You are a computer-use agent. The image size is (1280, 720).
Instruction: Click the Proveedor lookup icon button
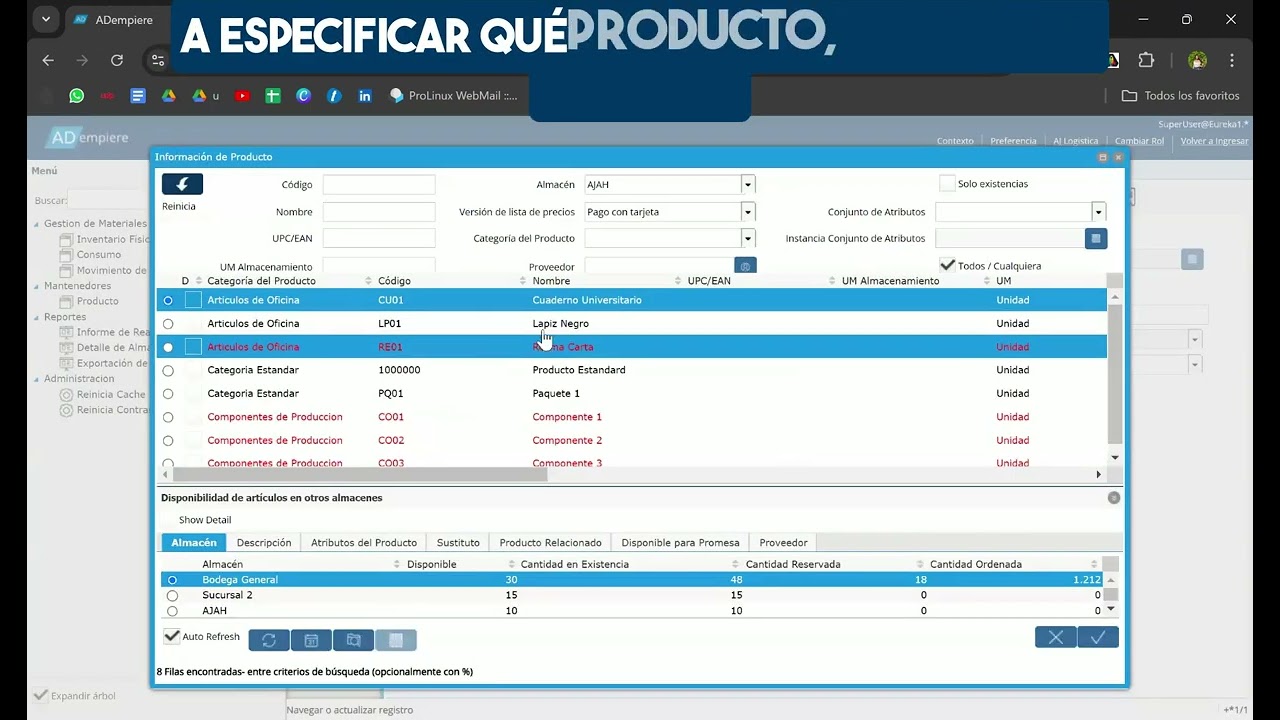tap(745, 266)
